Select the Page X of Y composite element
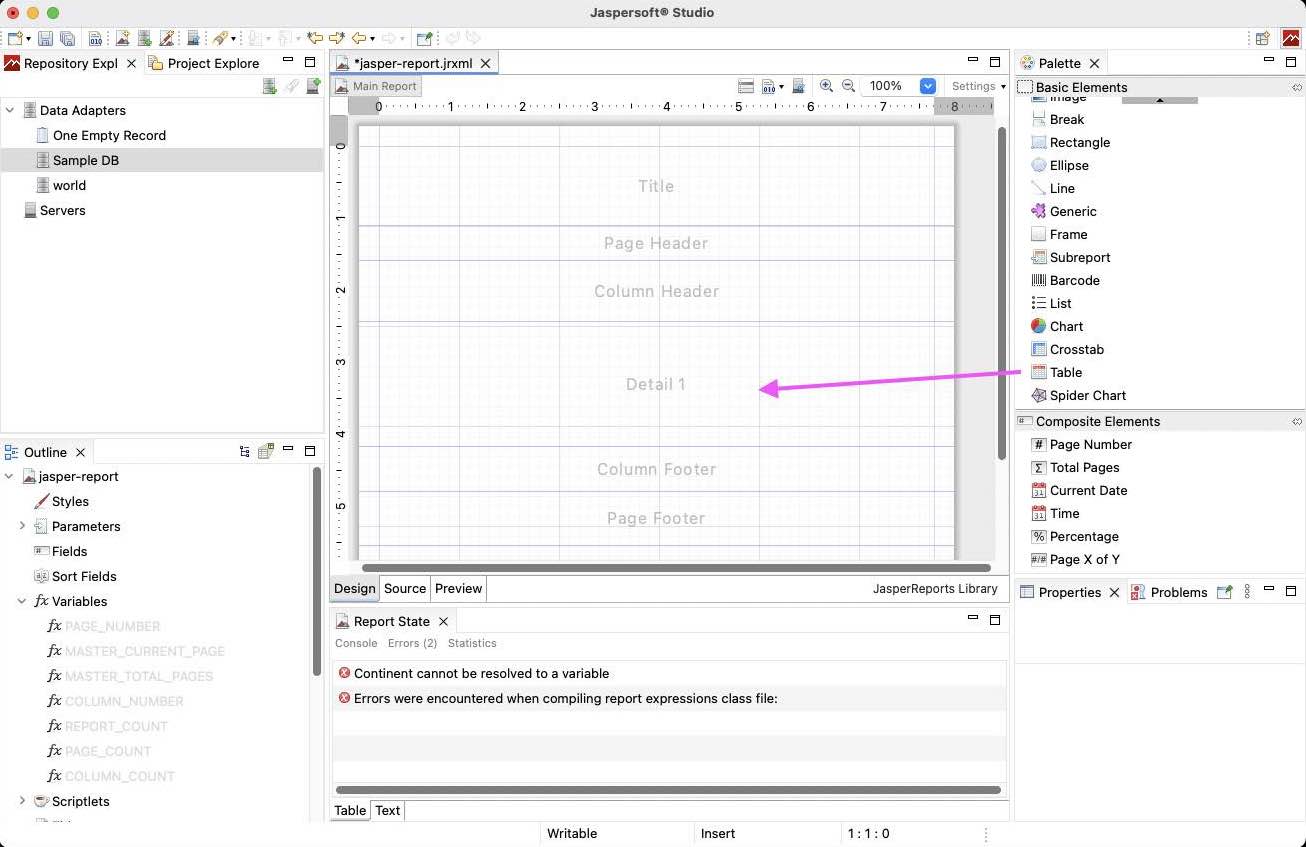 tap(1075, 559)
